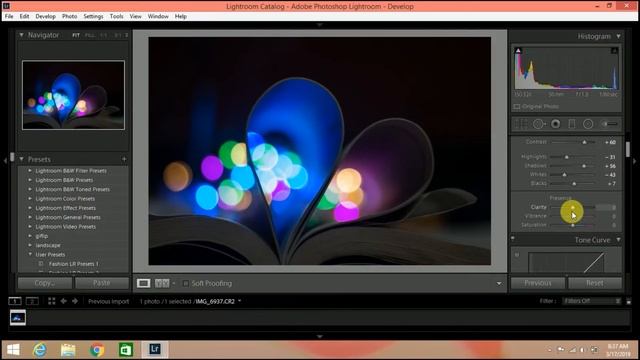This screenshot has width=640, height=360.
Task: Collapse the Histogram panel
Action: tap(619, 36)
